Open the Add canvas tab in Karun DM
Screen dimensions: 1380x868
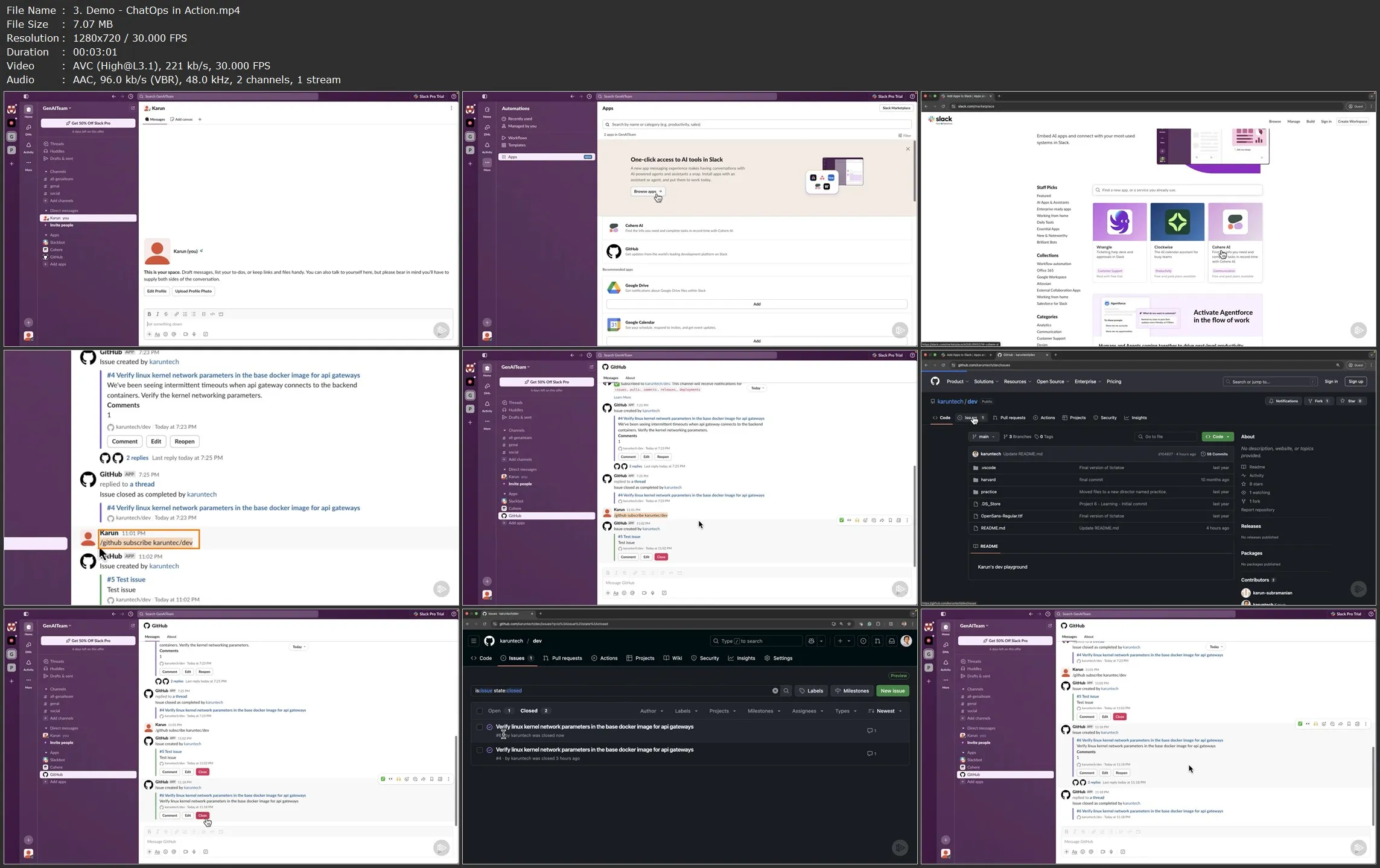(x=181, y=119)
